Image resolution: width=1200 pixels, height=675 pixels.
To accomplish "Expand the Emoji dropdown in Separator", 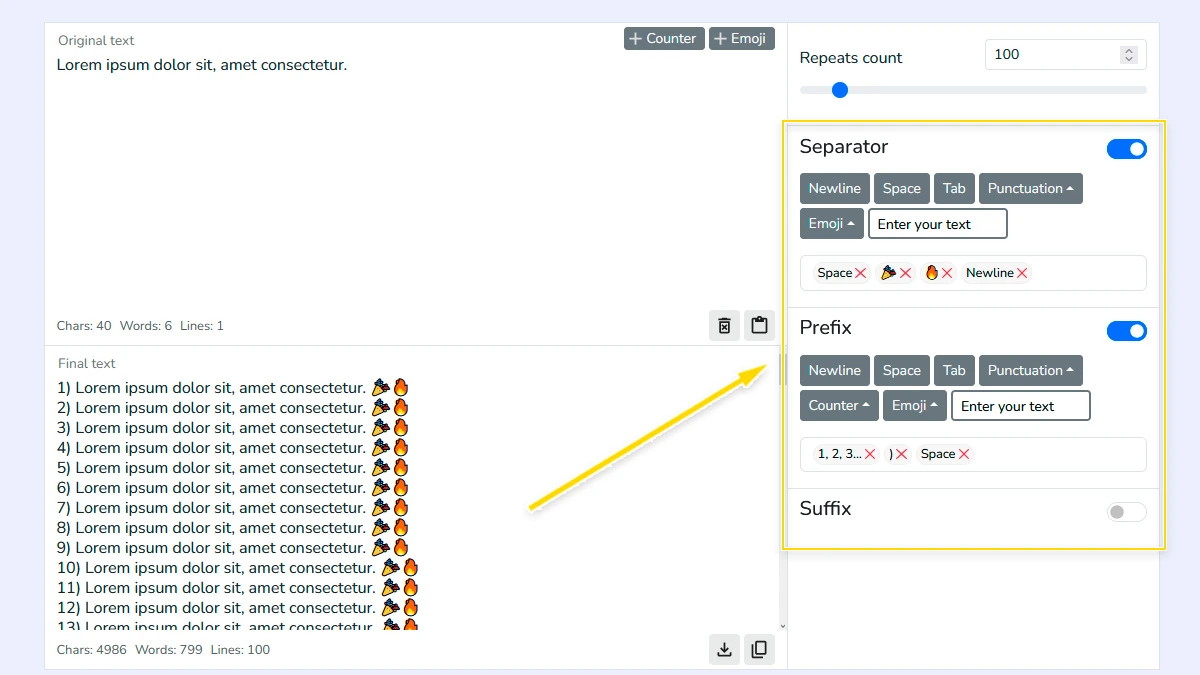I will pyautogui.click(x=831, y=223).
